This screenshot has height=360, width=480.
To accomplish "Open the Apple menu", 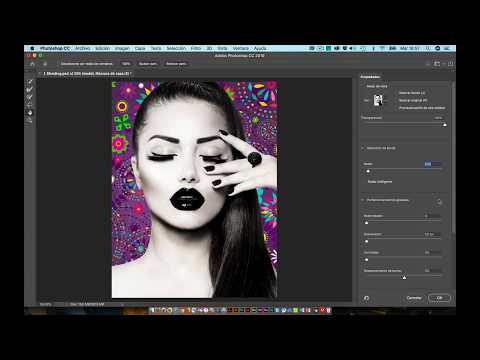I will point(32,48).
